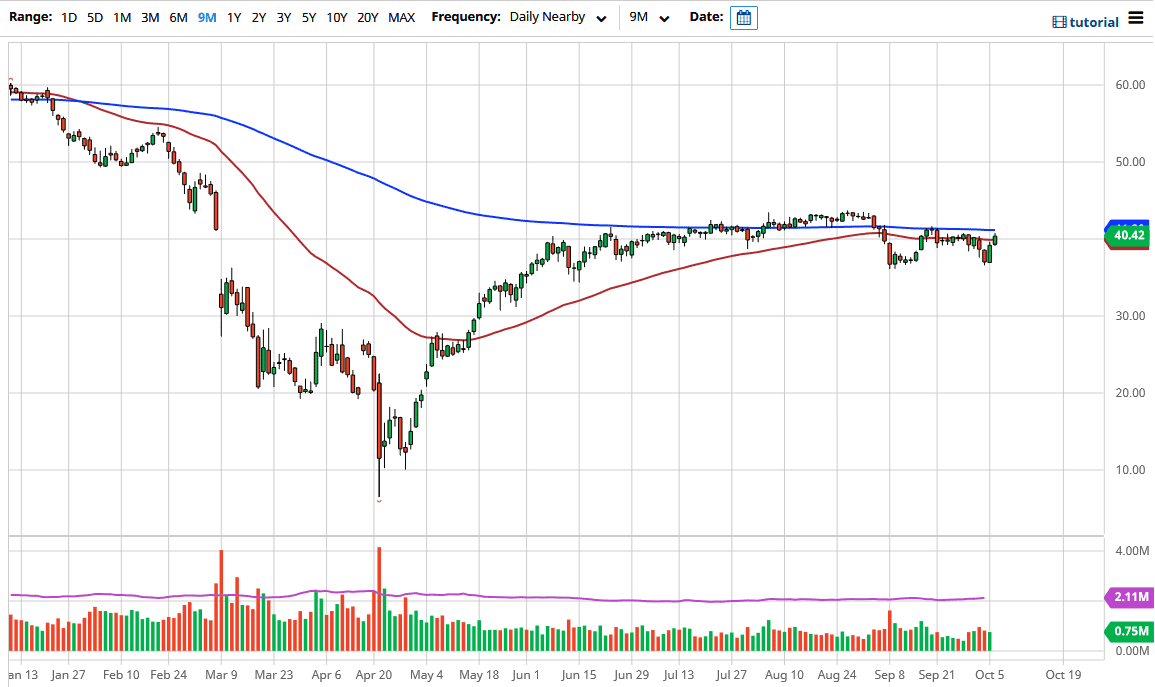Select the 1M range

coord(121,17)
